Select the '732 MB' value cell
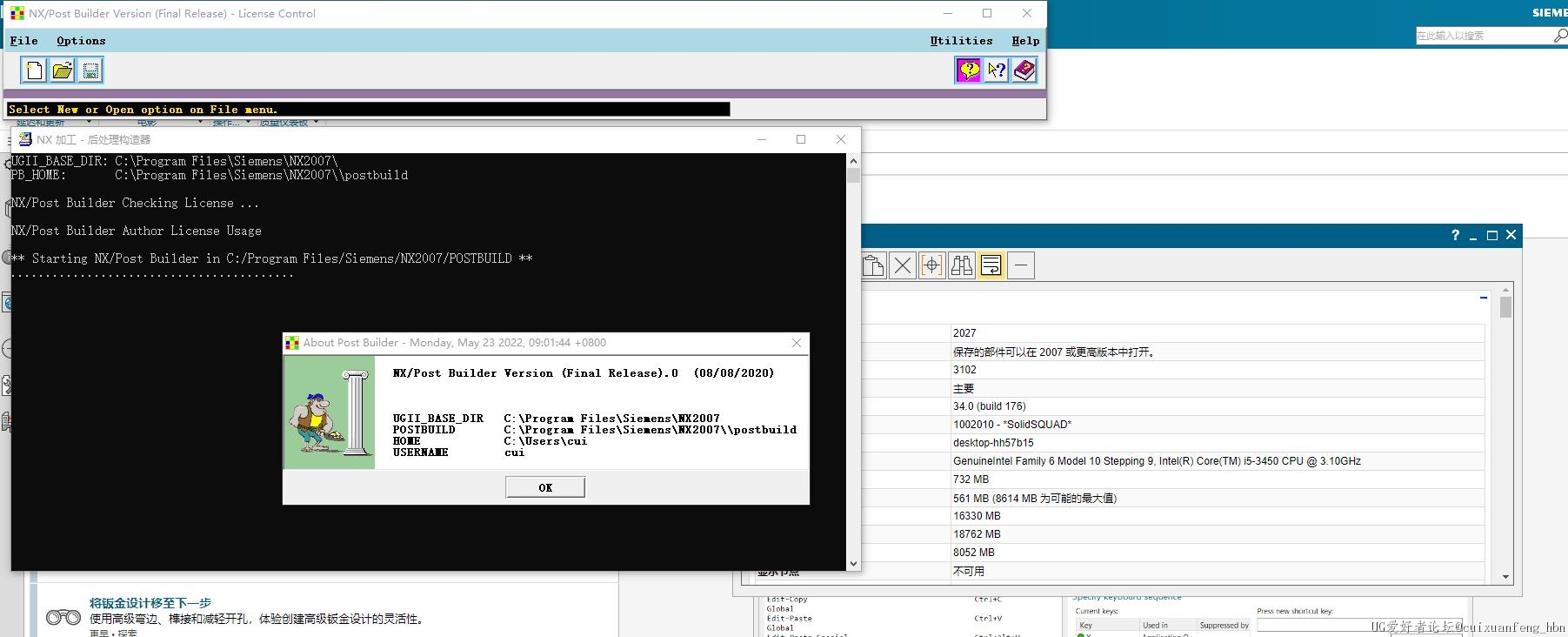This screenshot has height=637, width=1568. (x=1218, y=479)
